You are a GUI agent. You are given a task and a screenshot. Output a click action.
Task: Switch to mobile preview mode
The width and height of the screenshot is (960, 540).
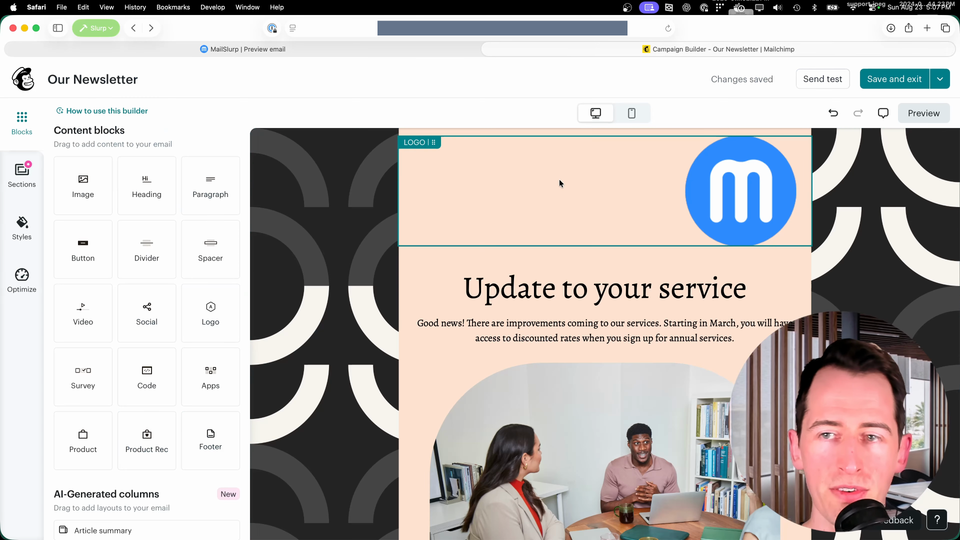[x=631, y=113]
